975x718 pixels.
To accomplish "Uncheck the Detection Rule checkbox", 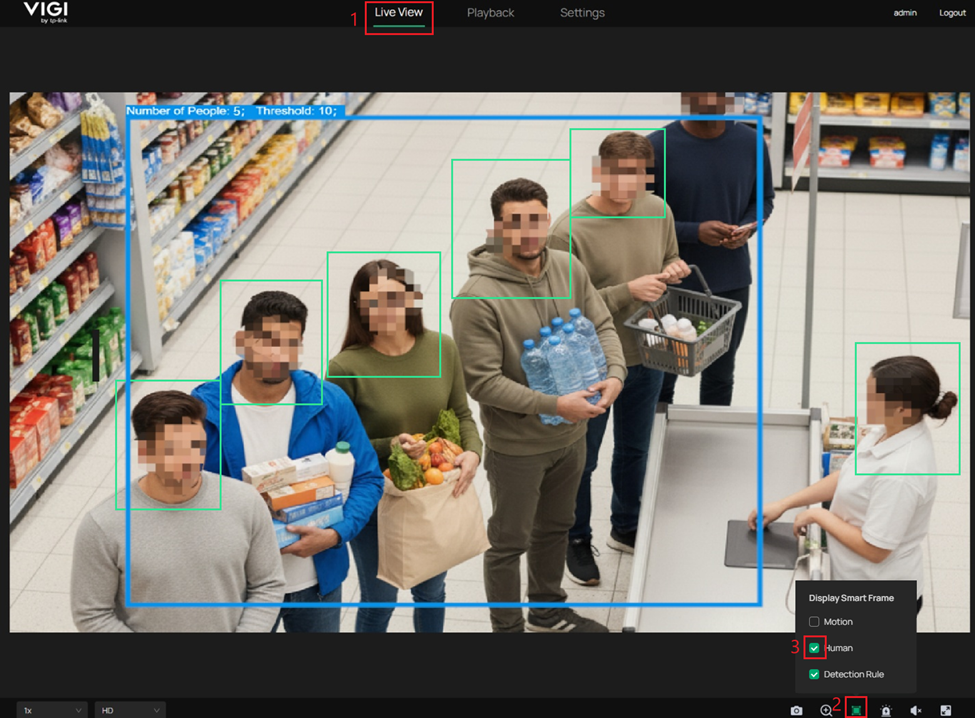I will point(814,674).
